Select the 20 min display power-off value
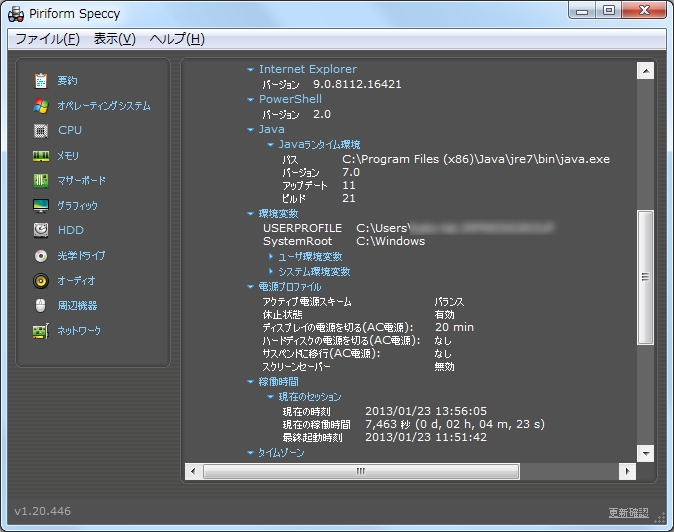 click(454, 327)
